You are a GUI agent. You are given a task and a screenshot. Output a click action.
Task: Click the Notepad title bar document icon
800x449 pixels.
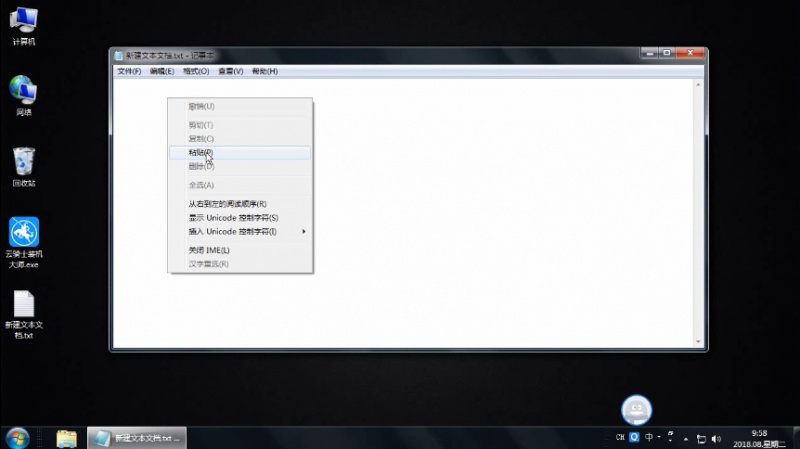tap(118, 55)
